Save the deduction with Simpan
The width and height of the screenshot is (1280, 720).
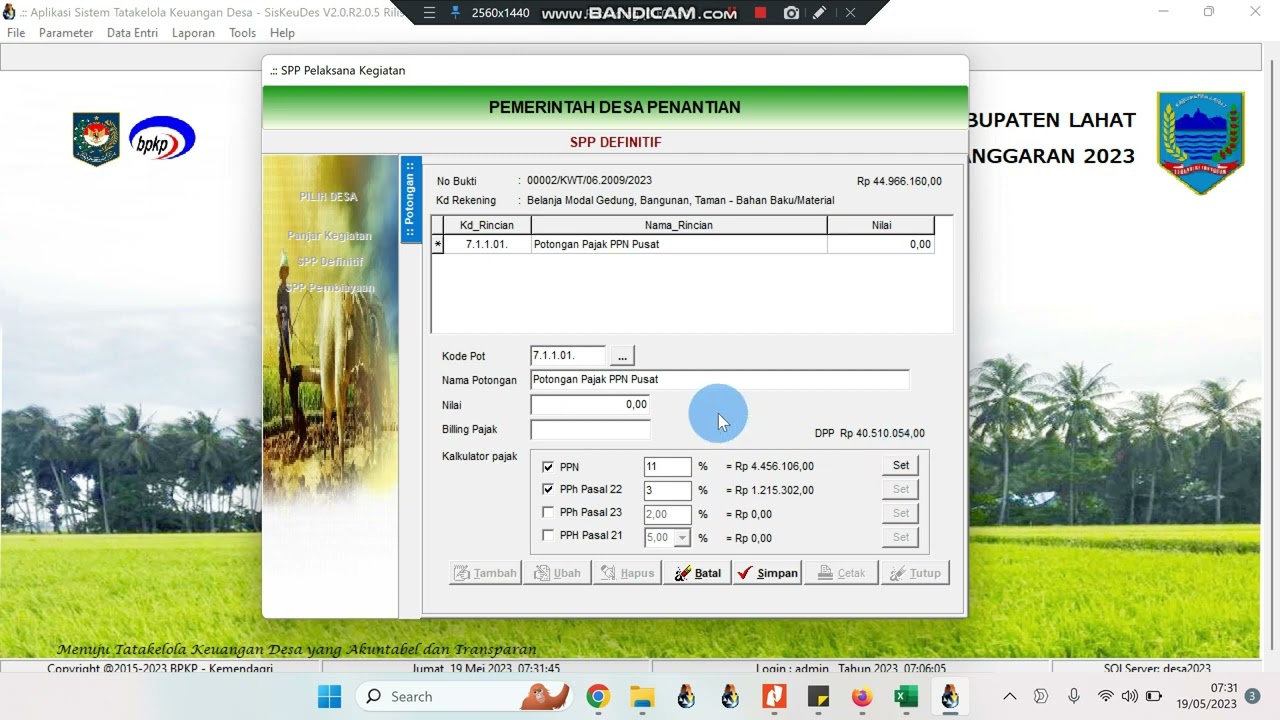pos(767,573)
